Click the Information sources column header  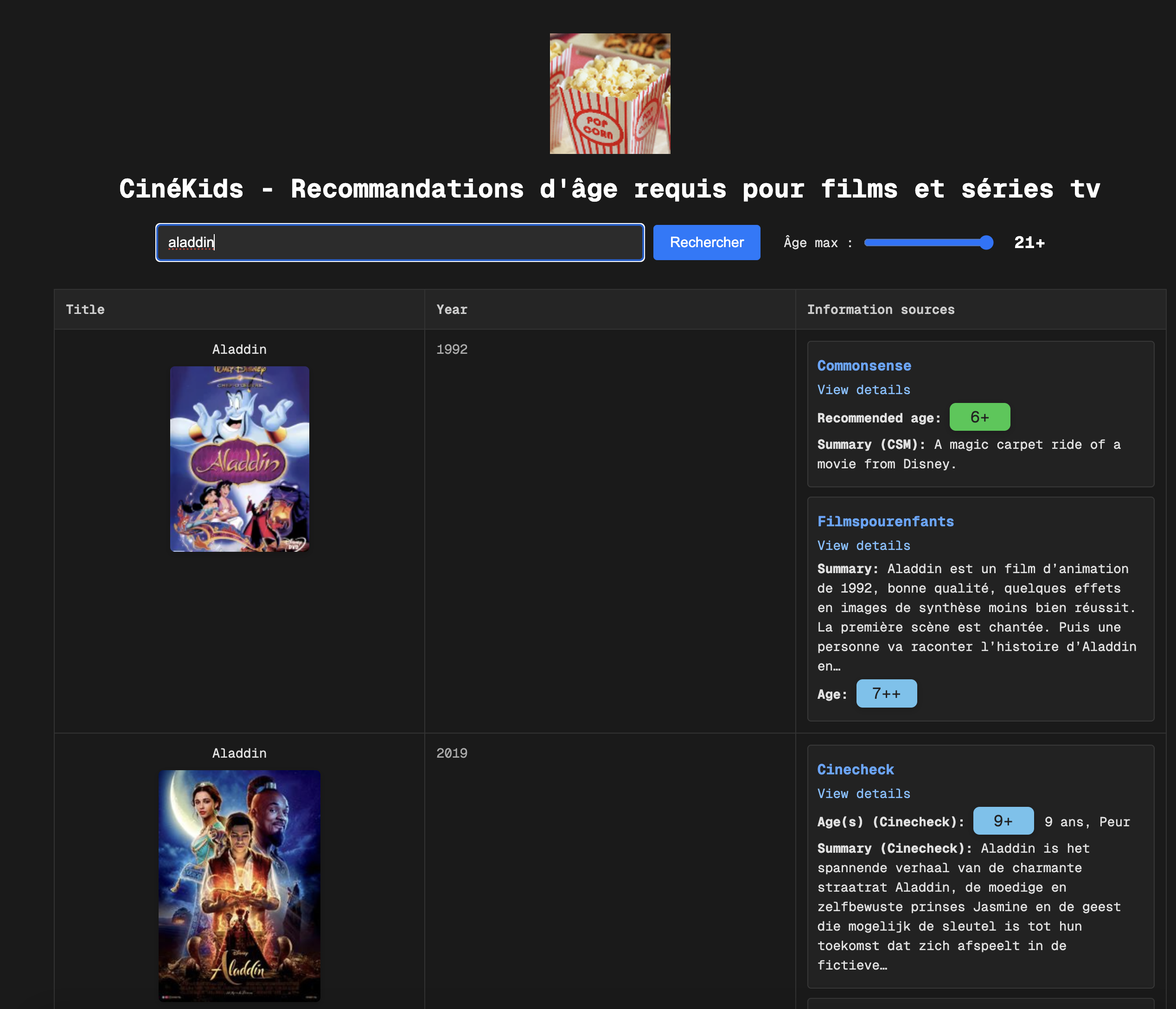point(981,309)
